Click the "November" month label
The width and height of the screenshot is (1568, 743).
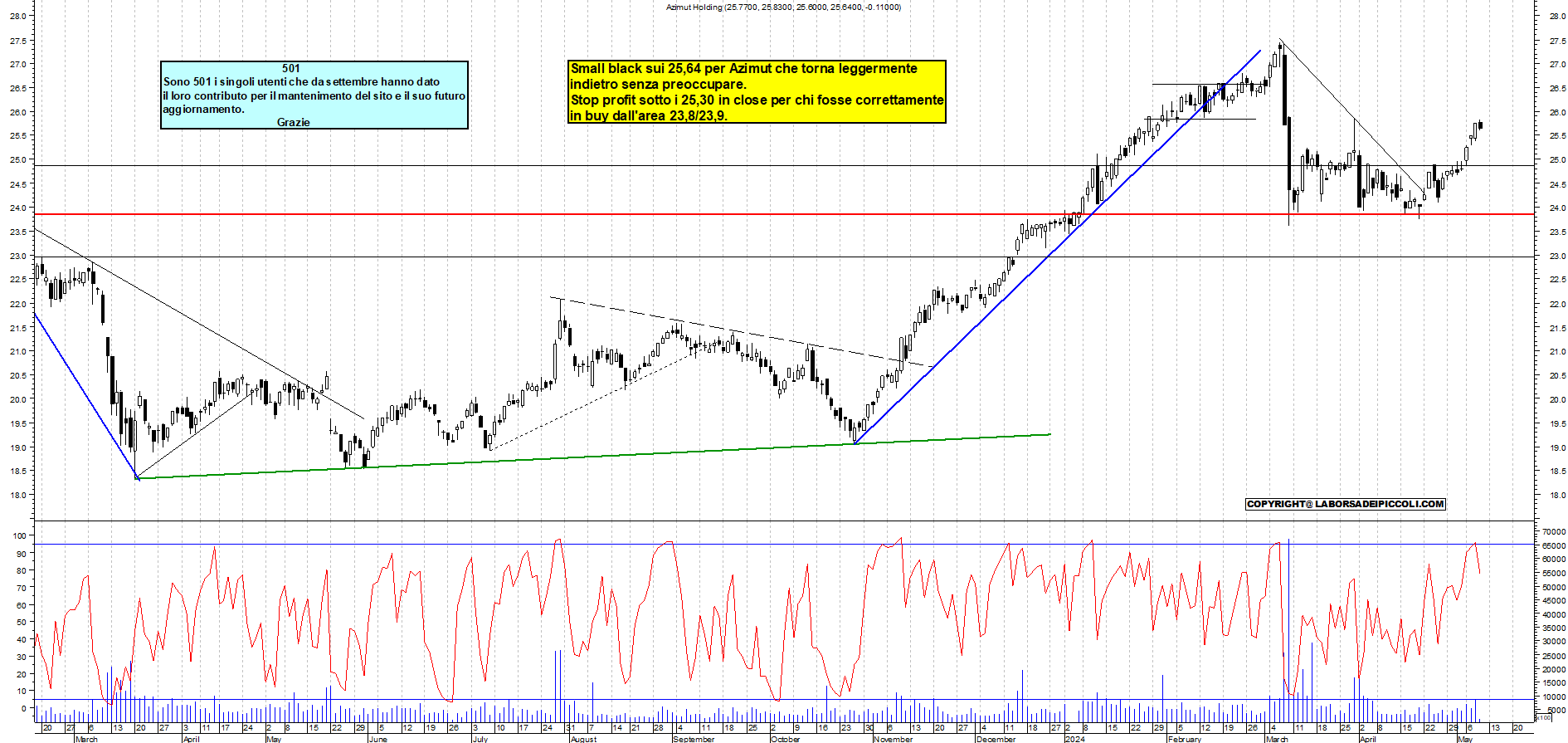click(893, 739)
